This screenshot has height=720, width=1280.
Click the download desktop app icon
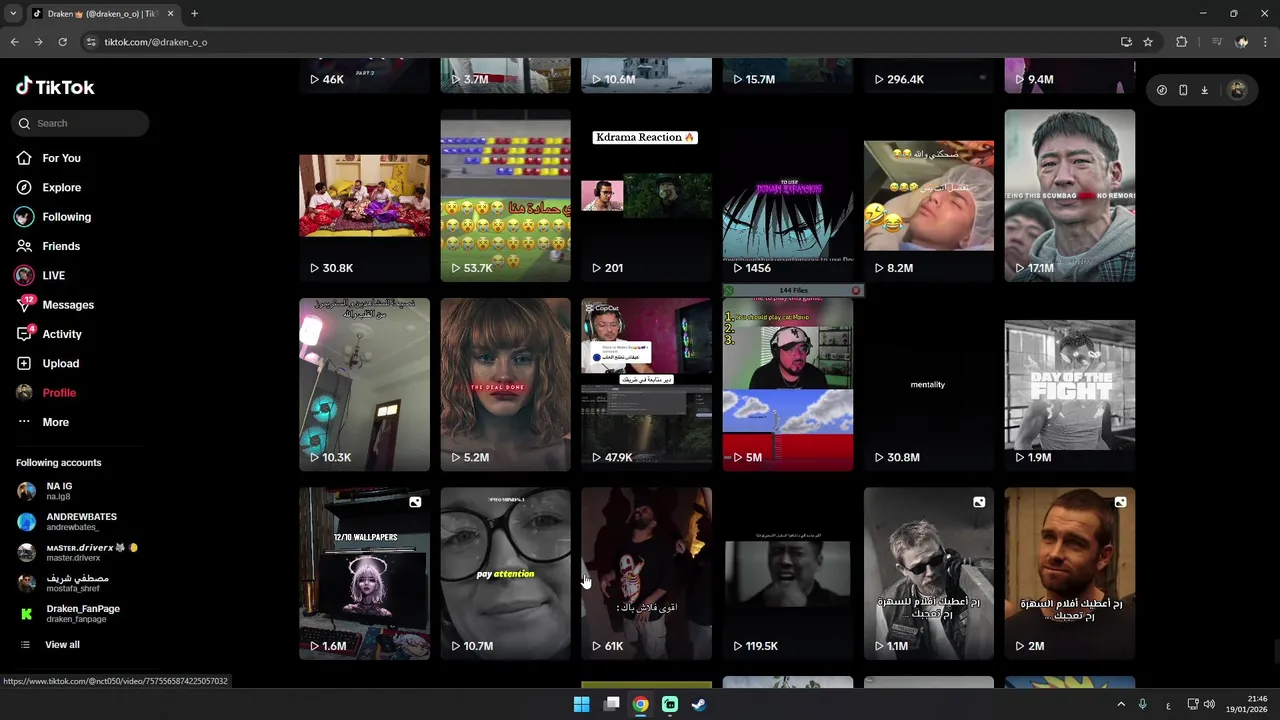1204,90
